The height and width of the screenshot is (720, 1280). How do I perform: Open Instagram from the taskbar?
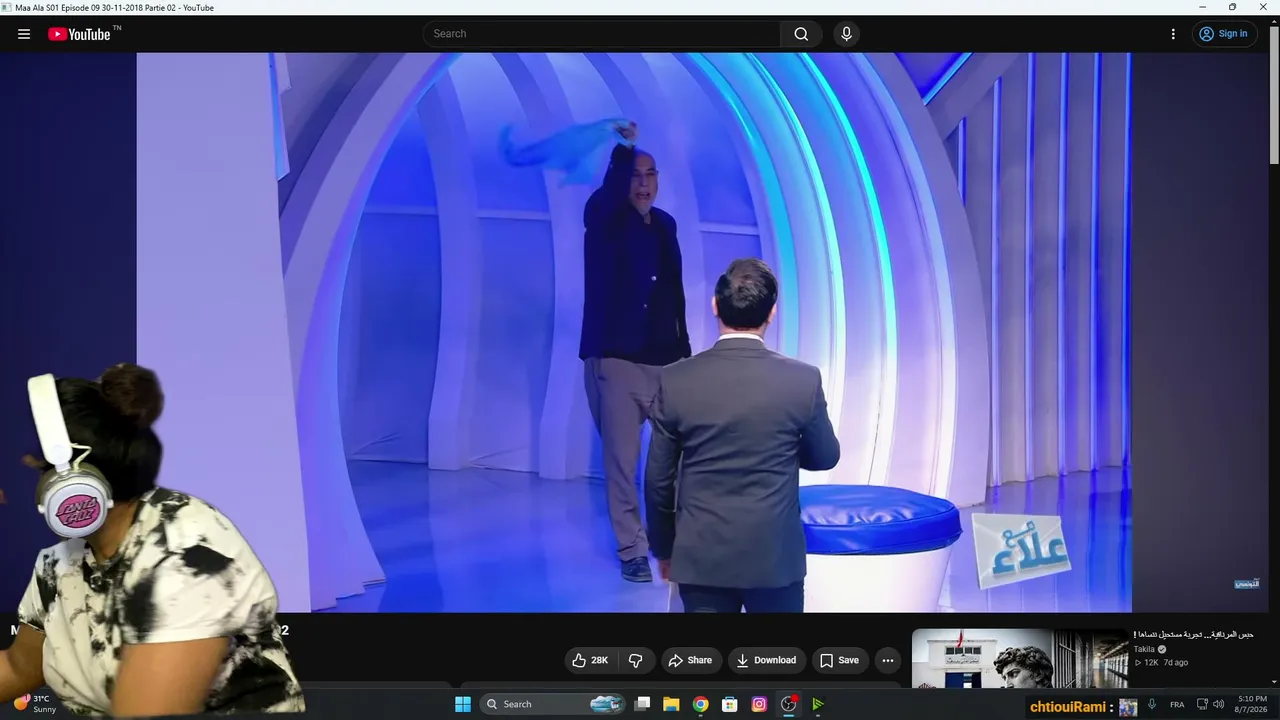759,704
